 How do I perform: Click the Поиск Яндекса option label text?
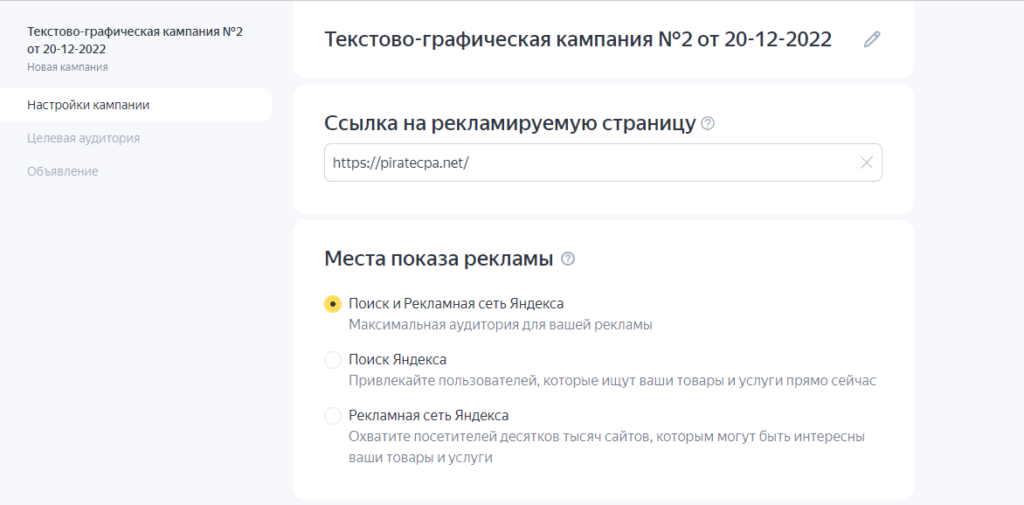click(x=398, y=360)
